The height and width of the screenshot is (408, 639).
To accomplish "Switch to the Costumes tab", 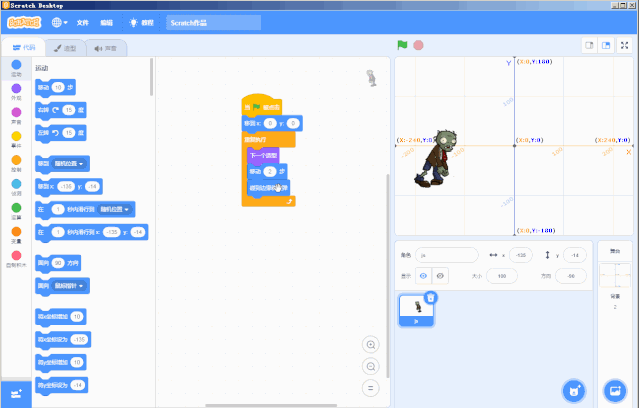I will pyautogui.click(x=65, y=48).
